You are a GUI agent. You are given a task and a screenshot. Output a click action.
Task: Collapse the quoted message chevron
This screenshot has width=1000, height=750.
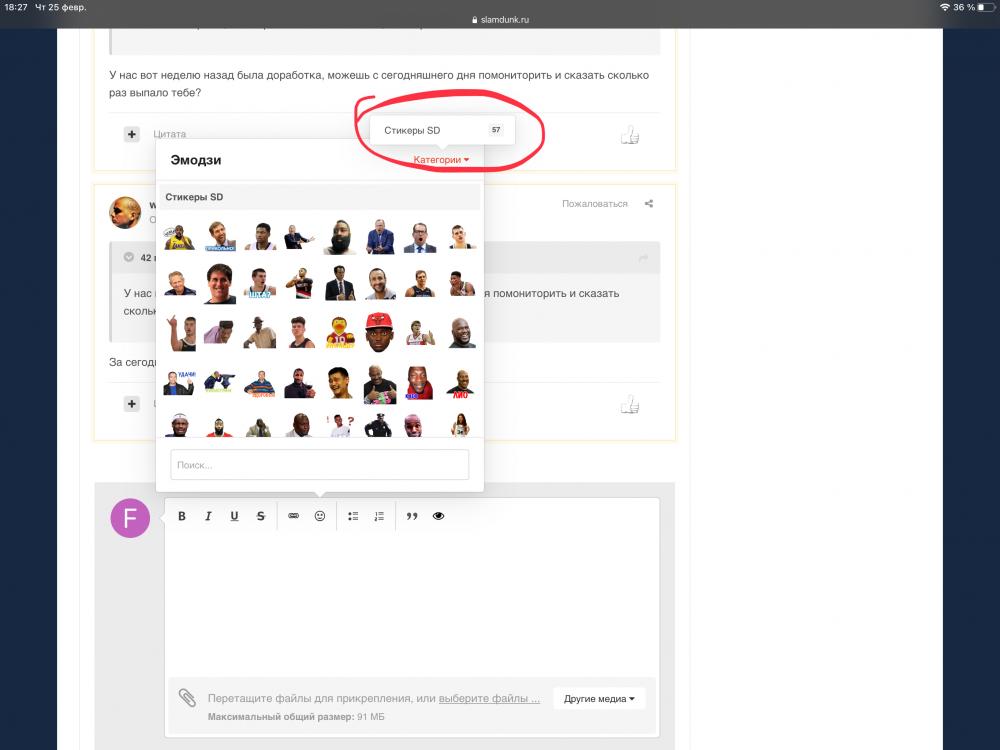coord(129,257)
